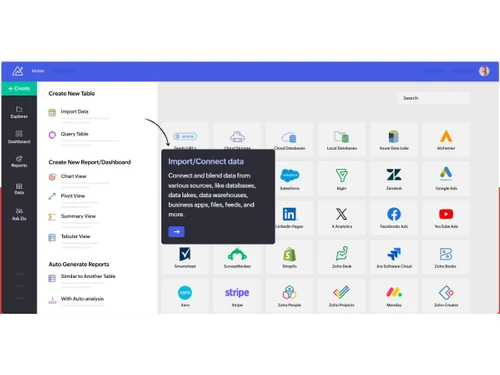Select the Smartsheet connector
The width and height of the screenshot is (500, 375).
[x=185, y=259]
